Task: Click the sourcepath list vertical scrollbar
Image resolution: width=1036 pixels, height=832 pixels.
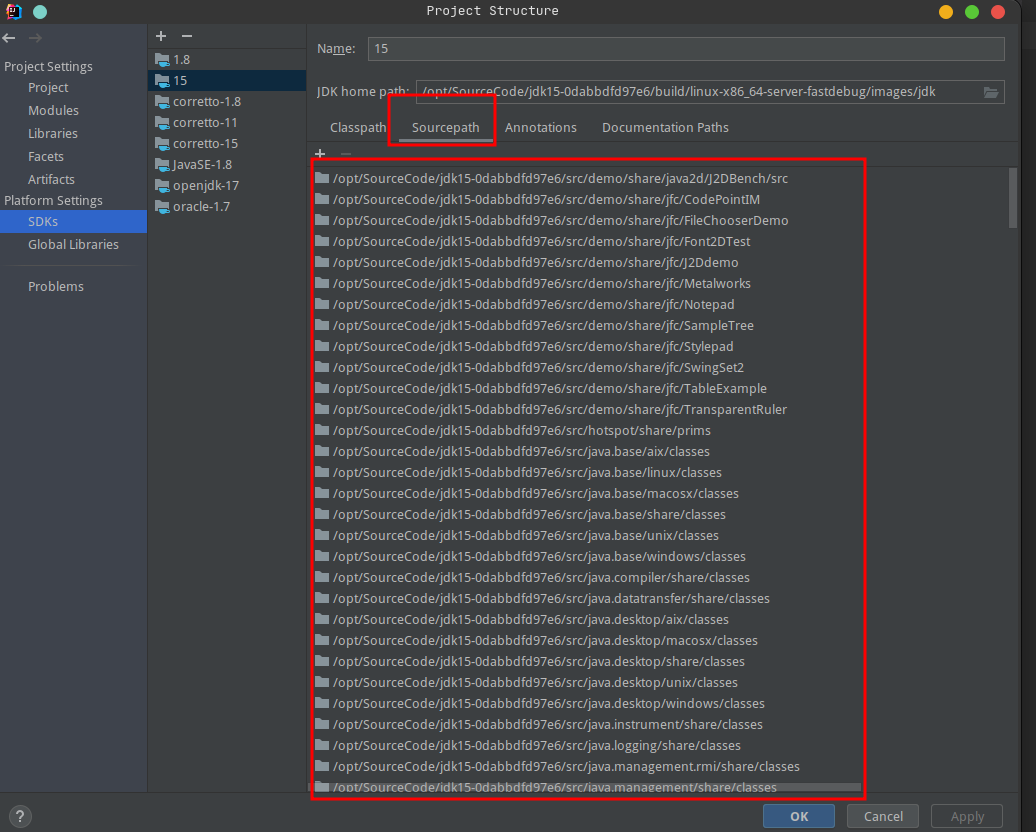Action: [x=1013, y=198]
